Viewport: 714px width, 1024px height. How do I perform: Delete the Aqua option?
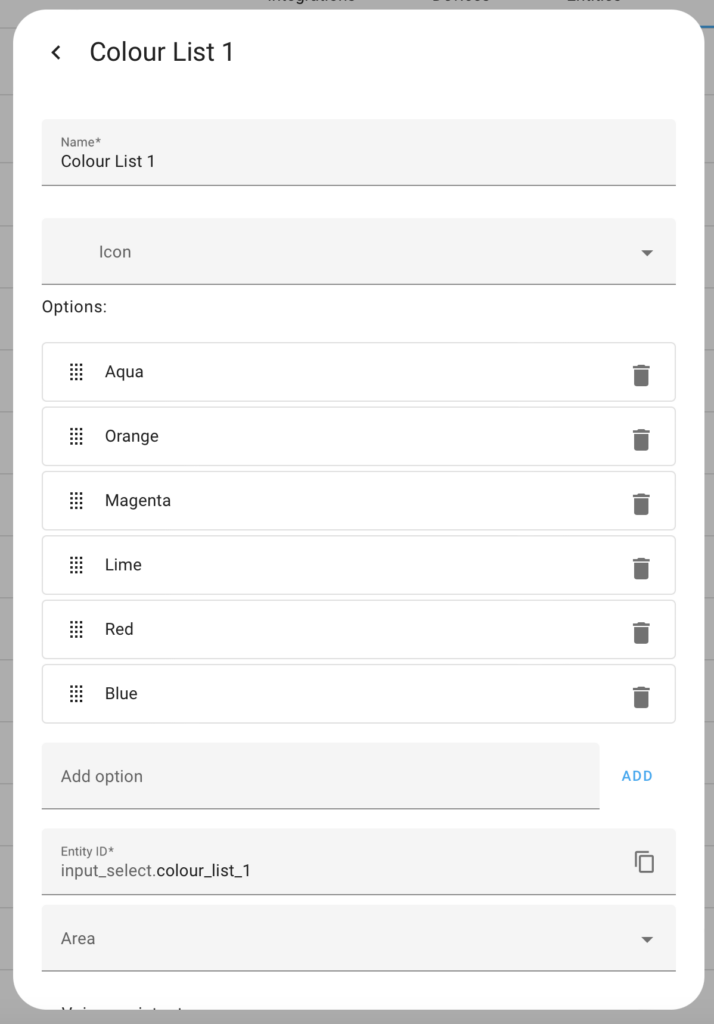[641, 375]
